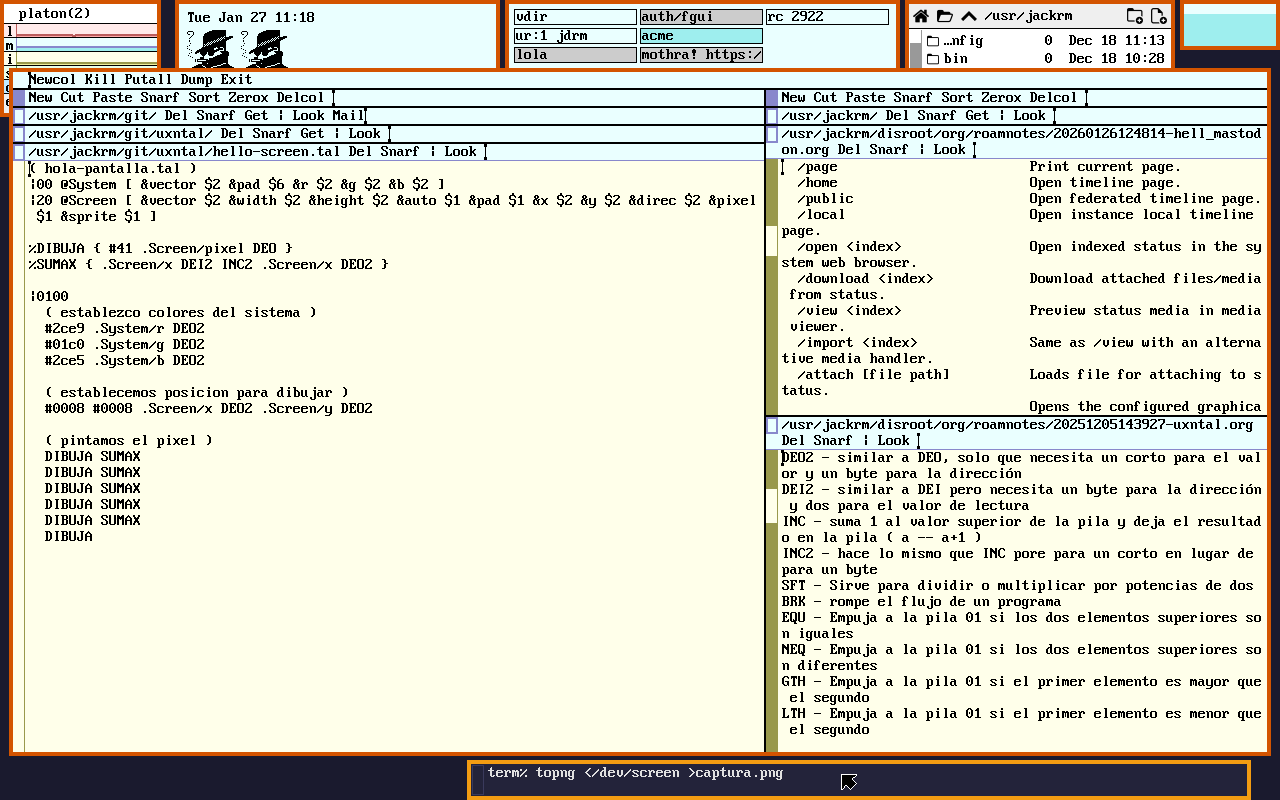Click Newcol in the top acme tag
Image resolution: width=1280 pixels, height=800 pixels.
52,80
